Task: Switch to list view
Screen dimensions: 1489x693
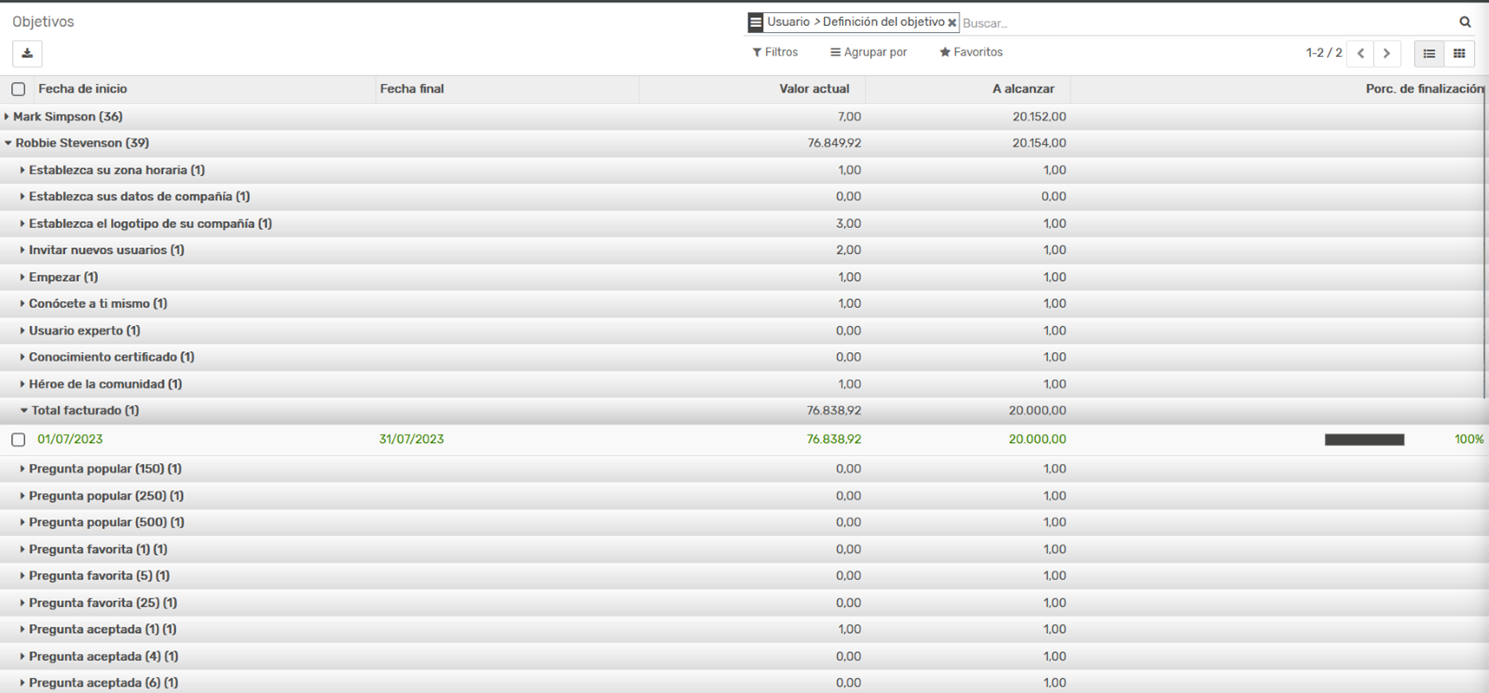Action: point(1429,53)
